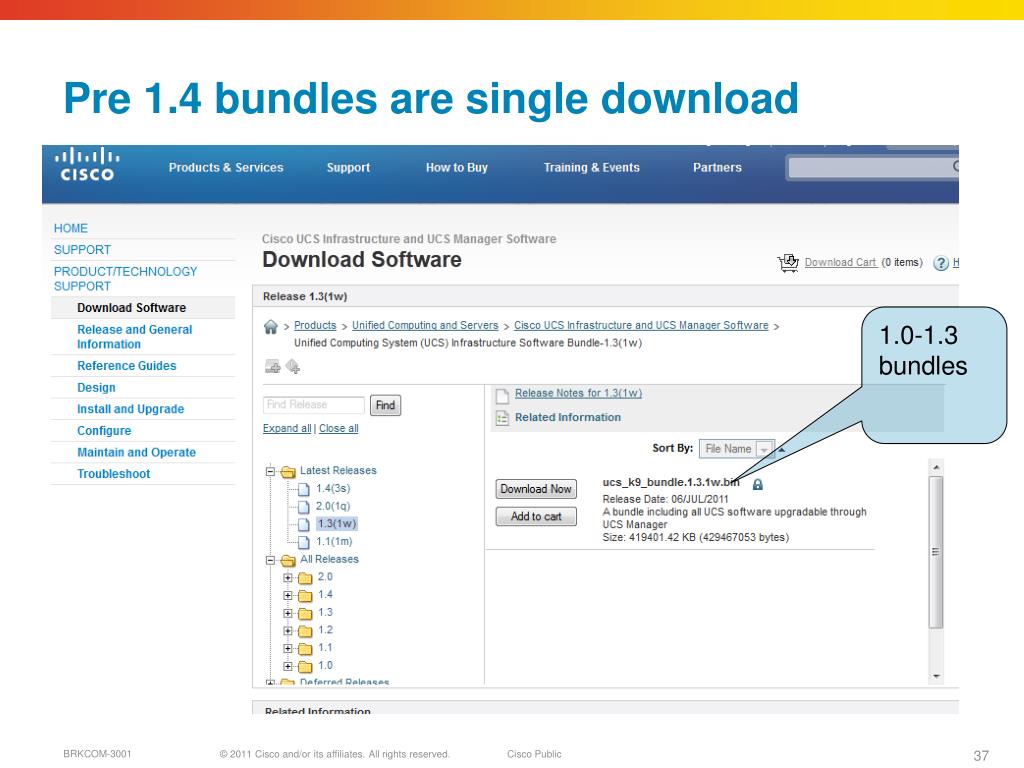This screenshot has height=768, width=1024.
Task: Open Design sidebar link
Action: pos(96,387)
